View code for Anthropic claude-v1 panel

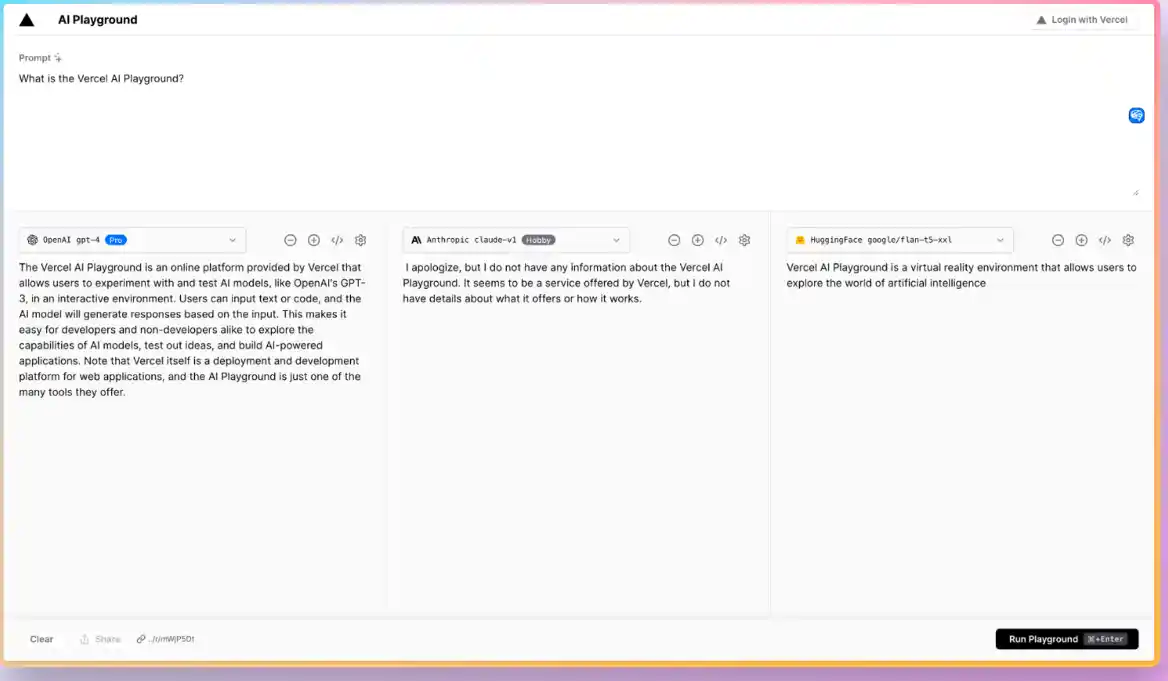pyautogui.click(x=721, y=240)
